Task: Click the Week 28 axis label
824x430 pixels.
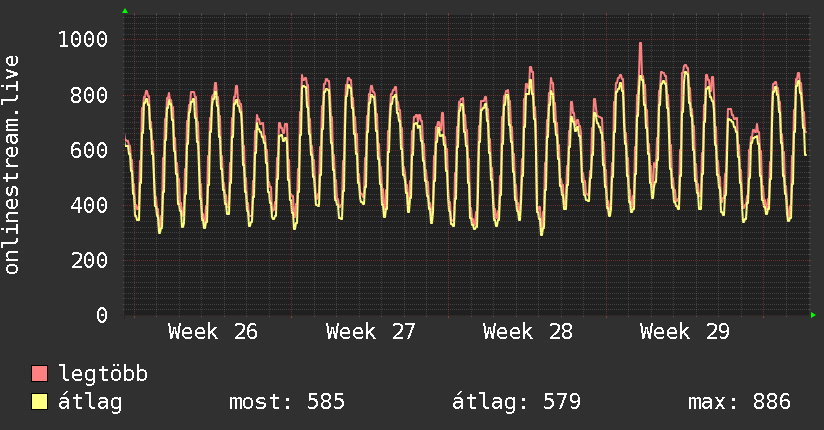Action: tap(528, 332)
